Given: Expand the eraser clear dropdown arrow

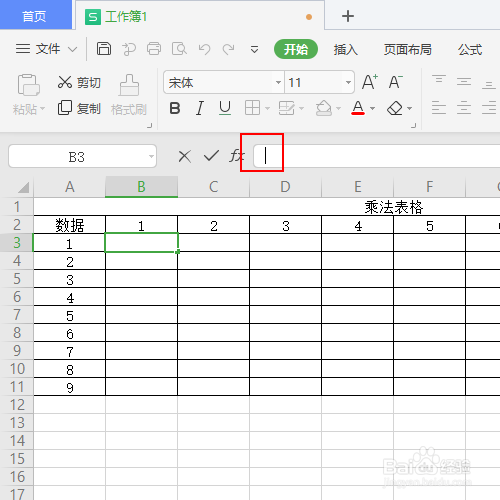Looking at the screenshot, I should [x=410, y=108].
